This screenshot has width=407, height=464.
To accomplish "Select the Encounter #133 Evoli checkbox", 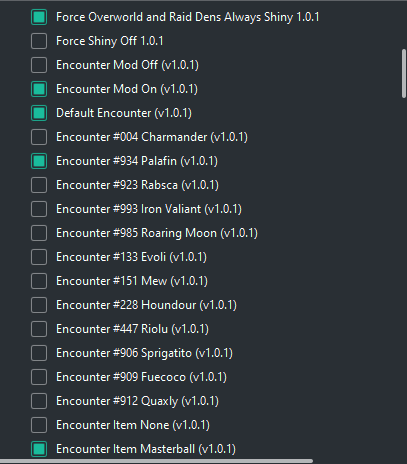I will coord(39,257).
